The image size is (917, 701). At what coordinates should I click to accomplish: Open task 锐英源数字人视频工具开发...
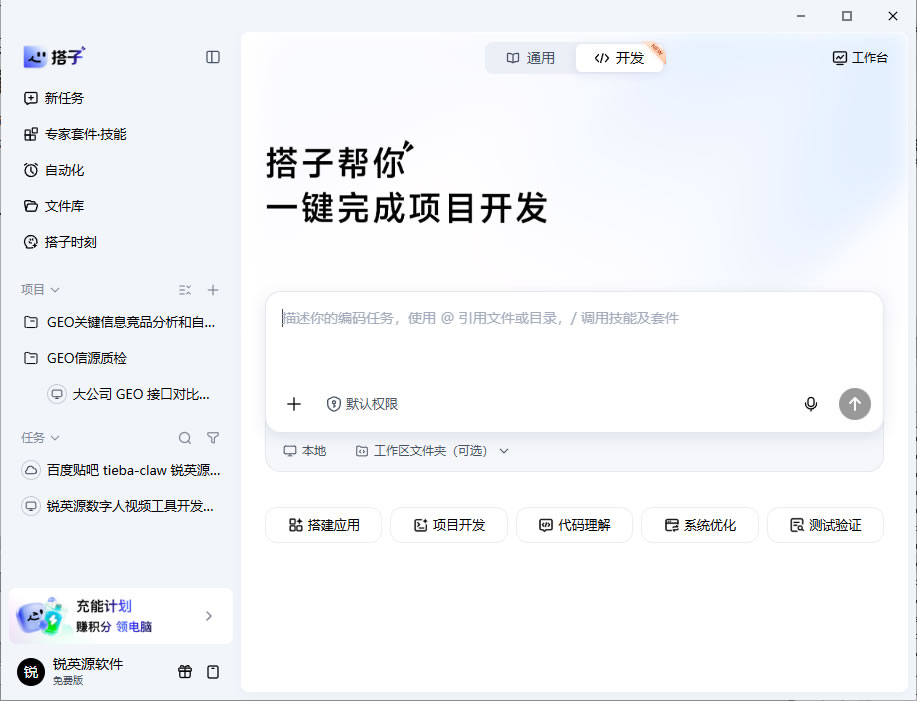(x=120, y=506)
